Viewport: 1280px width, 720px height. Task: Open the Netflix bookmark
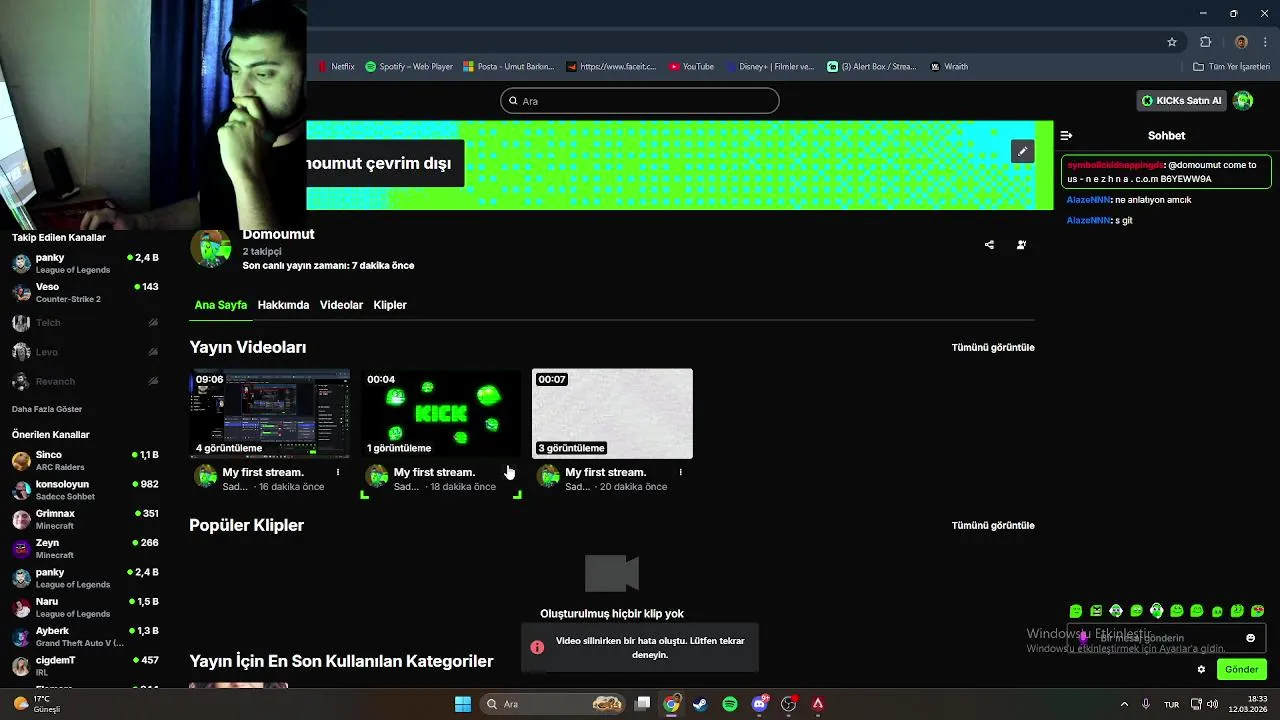336,67
